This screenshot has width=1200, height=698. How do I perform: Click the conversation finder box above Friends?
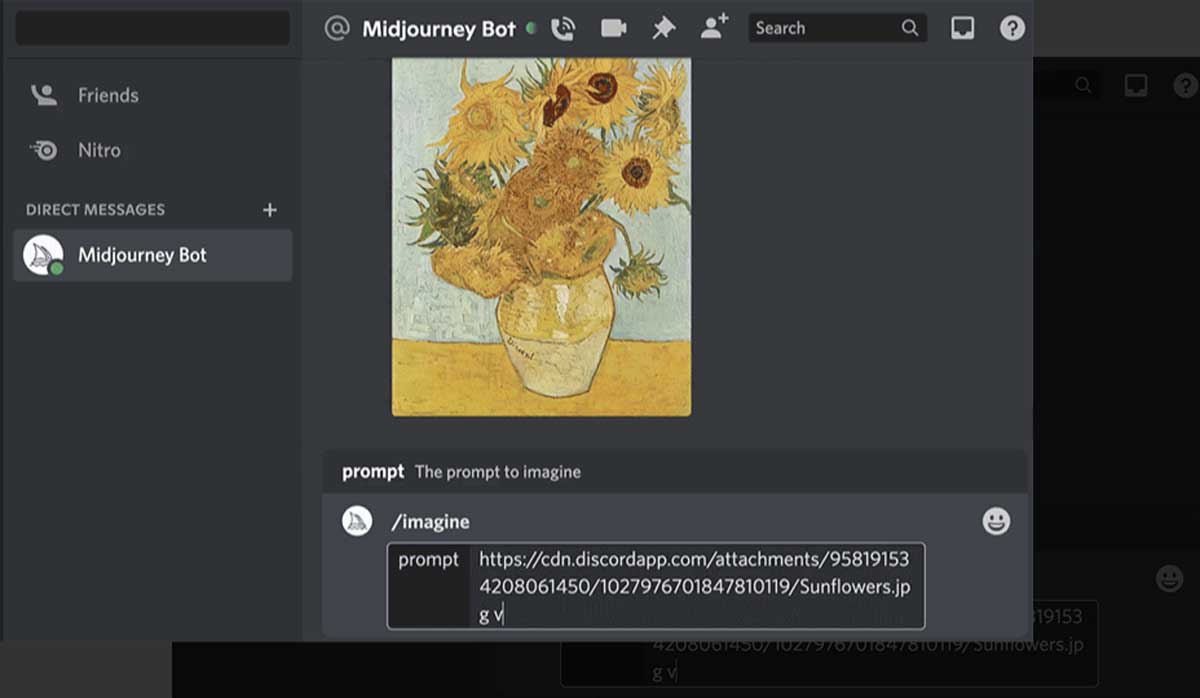[153, 28]
